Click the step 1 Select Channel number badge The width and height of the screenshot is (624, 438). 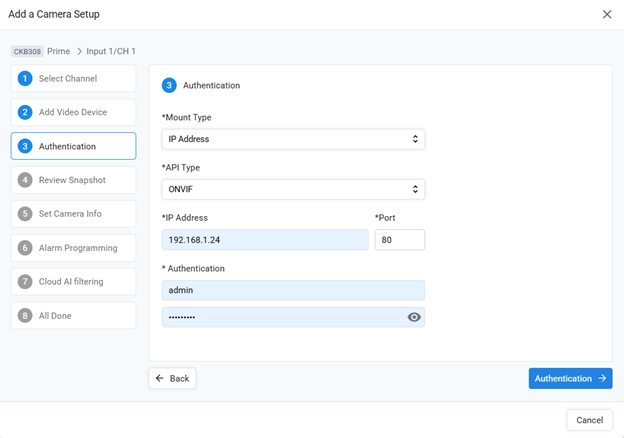pyautogui.click(x=25, y=78)
